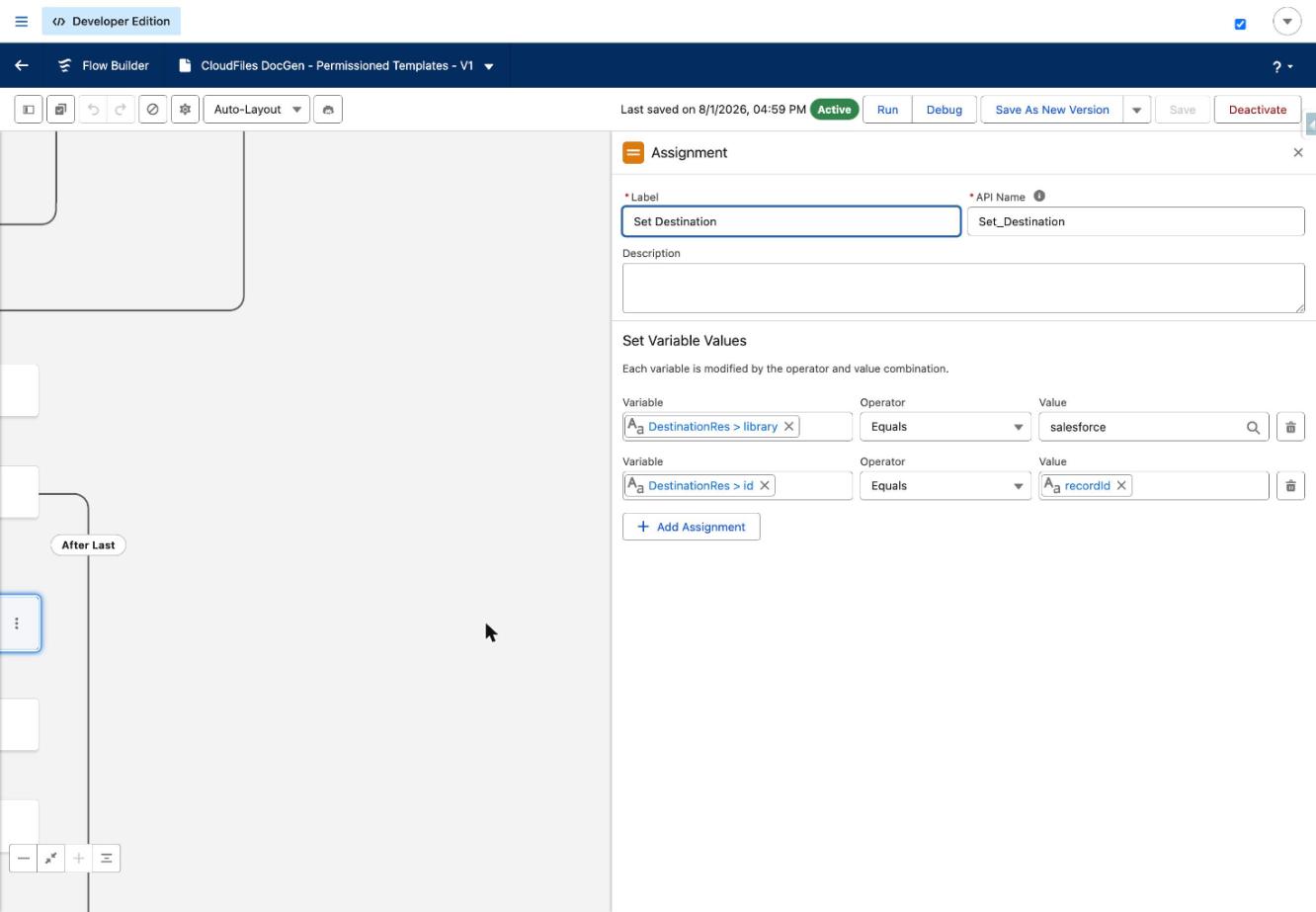This screenshot has width=1316, height=912.
Task: Click the Developer Edition badge
Action: (x=111, y=21)
